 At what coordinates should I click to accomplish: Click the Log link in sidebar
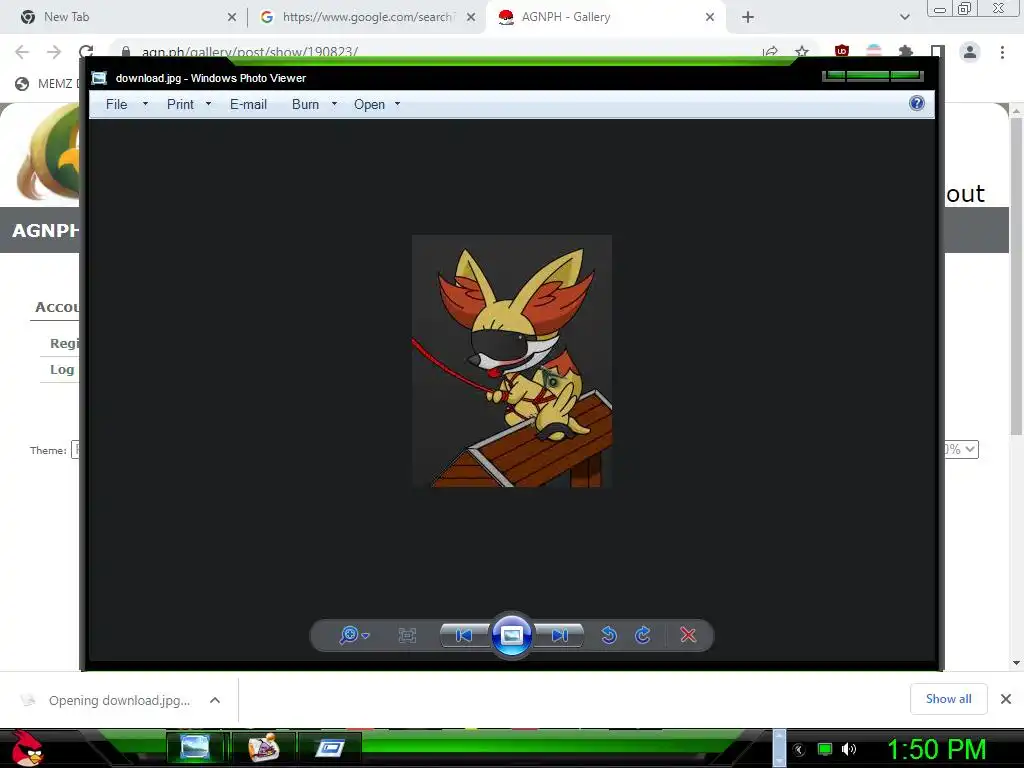62,370
